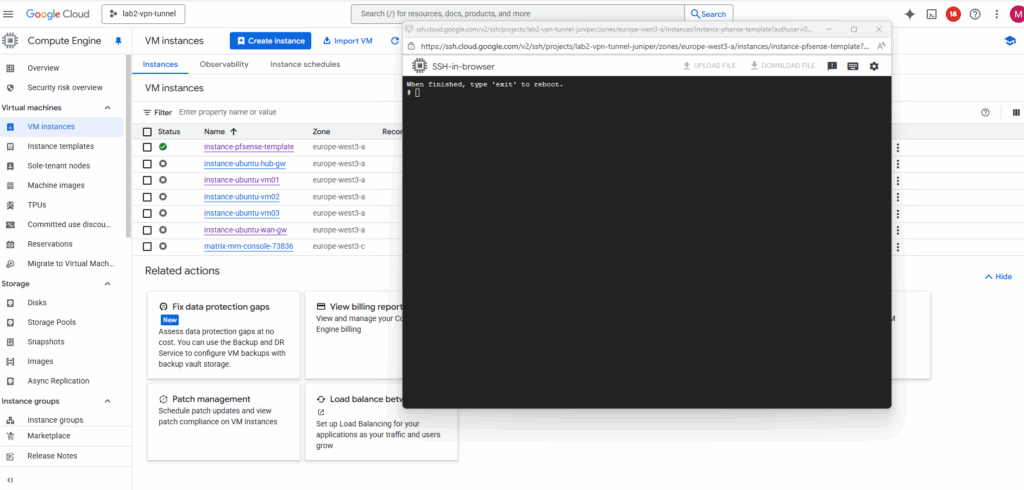Collapse the Virtual machines sidebar section

(107, 107)
